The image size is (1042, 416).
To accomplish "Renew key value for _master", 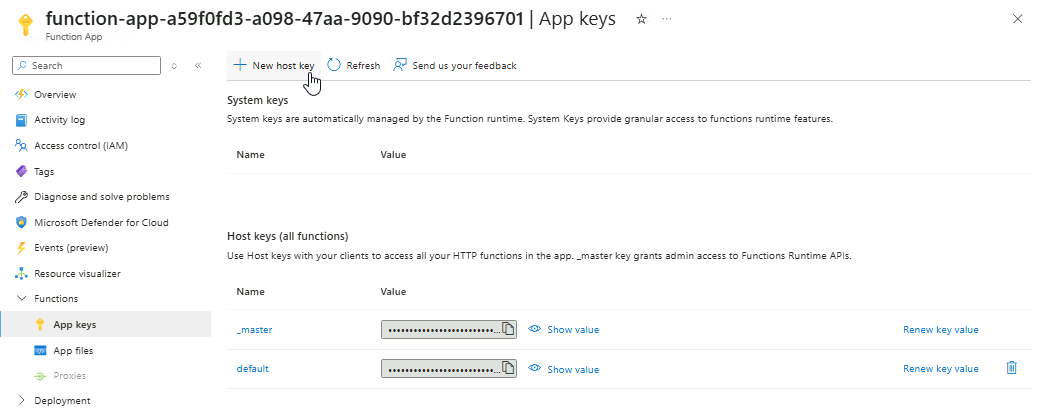I will point(940,330).
